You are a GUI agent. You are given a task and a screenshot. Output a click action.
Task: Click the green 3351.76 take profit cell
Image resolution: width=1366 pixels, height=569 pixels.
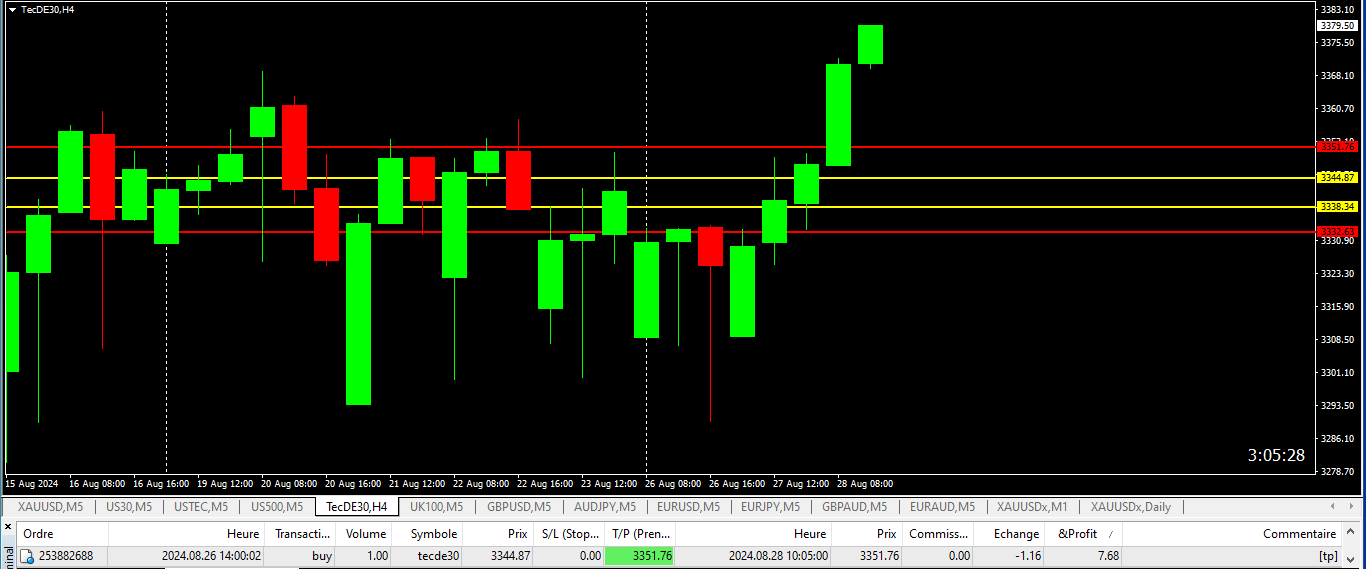coord(641,556)
